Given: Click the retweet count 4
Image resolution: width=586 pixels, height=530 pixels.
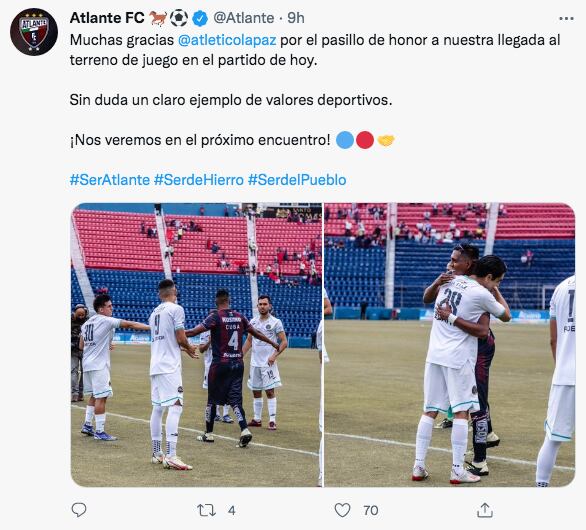Looking at the screenshot, I should [x=232, y=511].
